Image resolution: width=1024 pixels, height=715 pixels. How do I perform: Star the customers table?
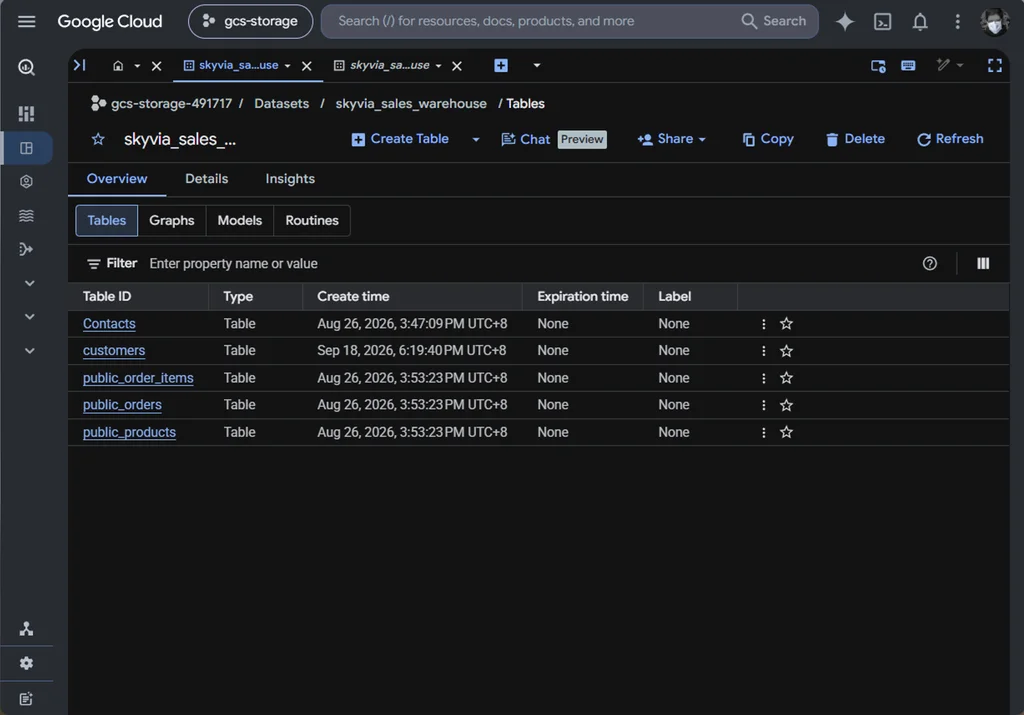[786, 351]
